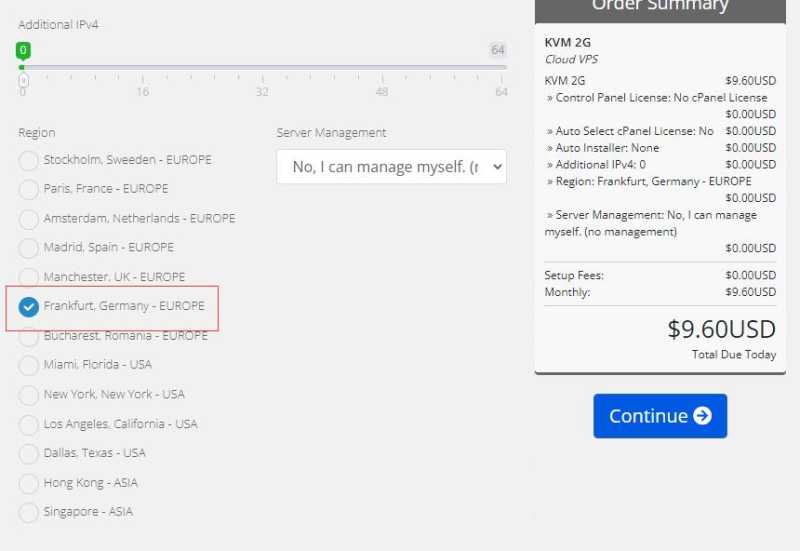This screenshot has height=551, width=800.
Task: Click the Continue button
Action: (660, 416)
